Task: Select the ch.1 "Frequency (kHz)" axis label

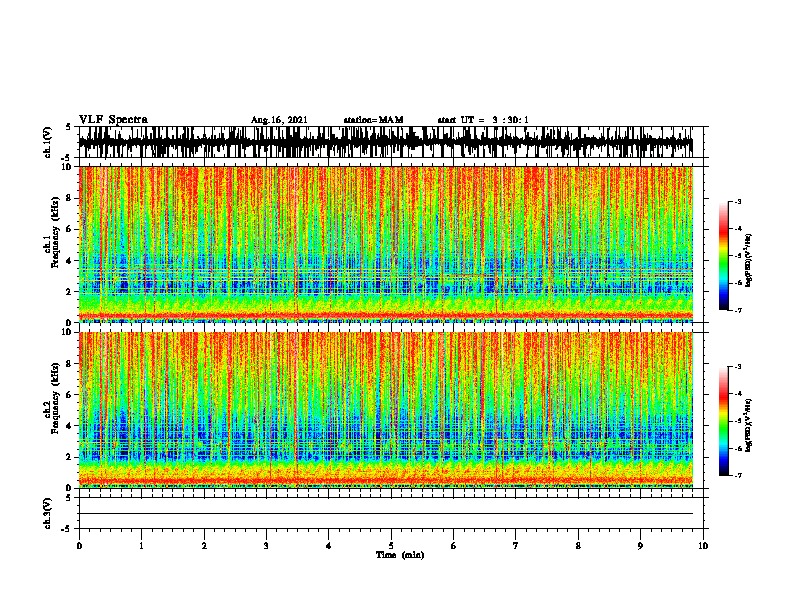Action: [56, 233]
